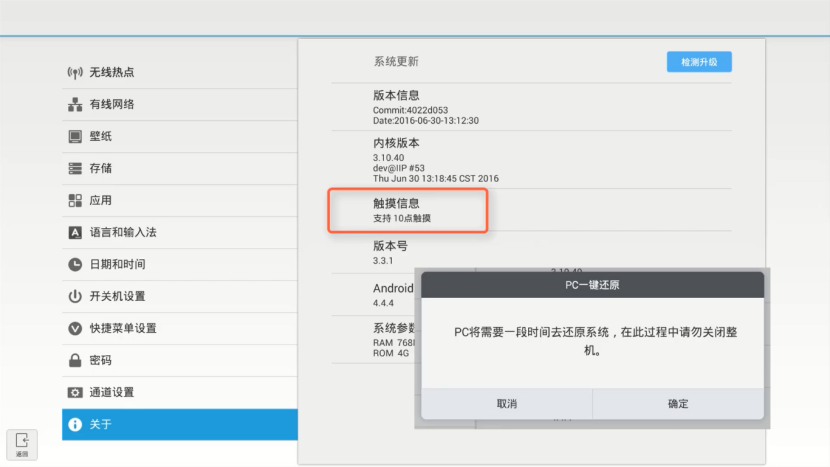Click the dialog warning message text
Image resolution: width=830 pixels, height=467 pixels.
595,341
